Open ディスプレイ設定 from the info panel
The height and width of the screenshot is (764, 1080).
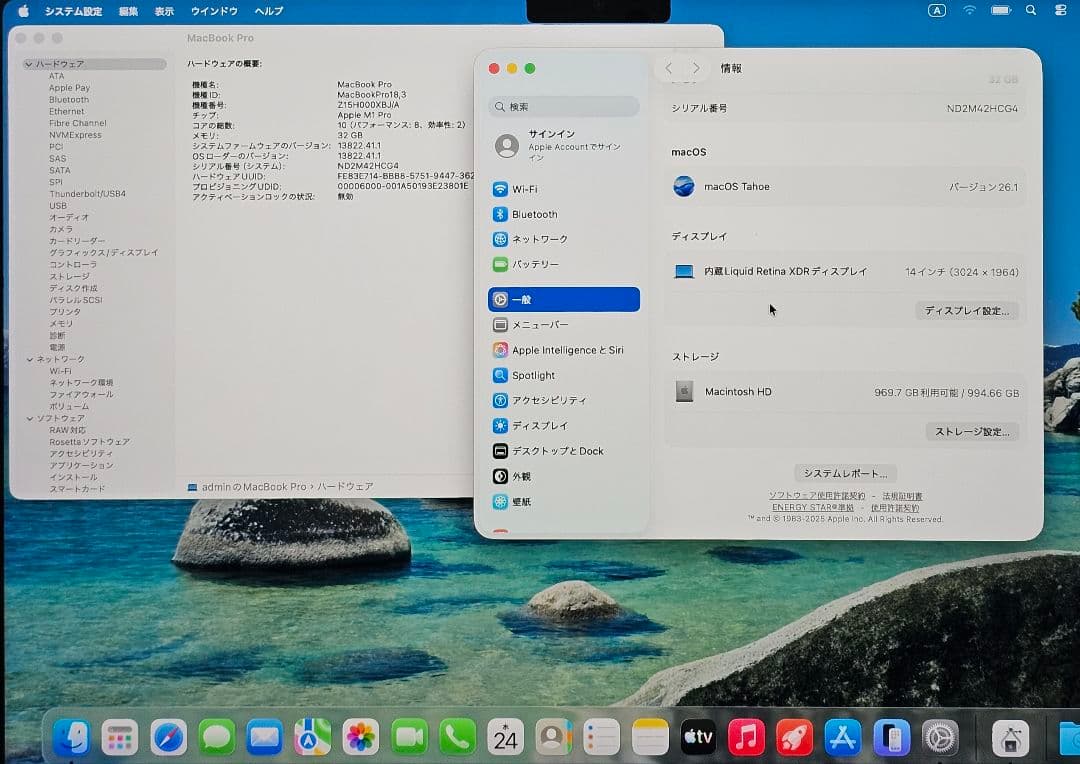coord(967,311)
